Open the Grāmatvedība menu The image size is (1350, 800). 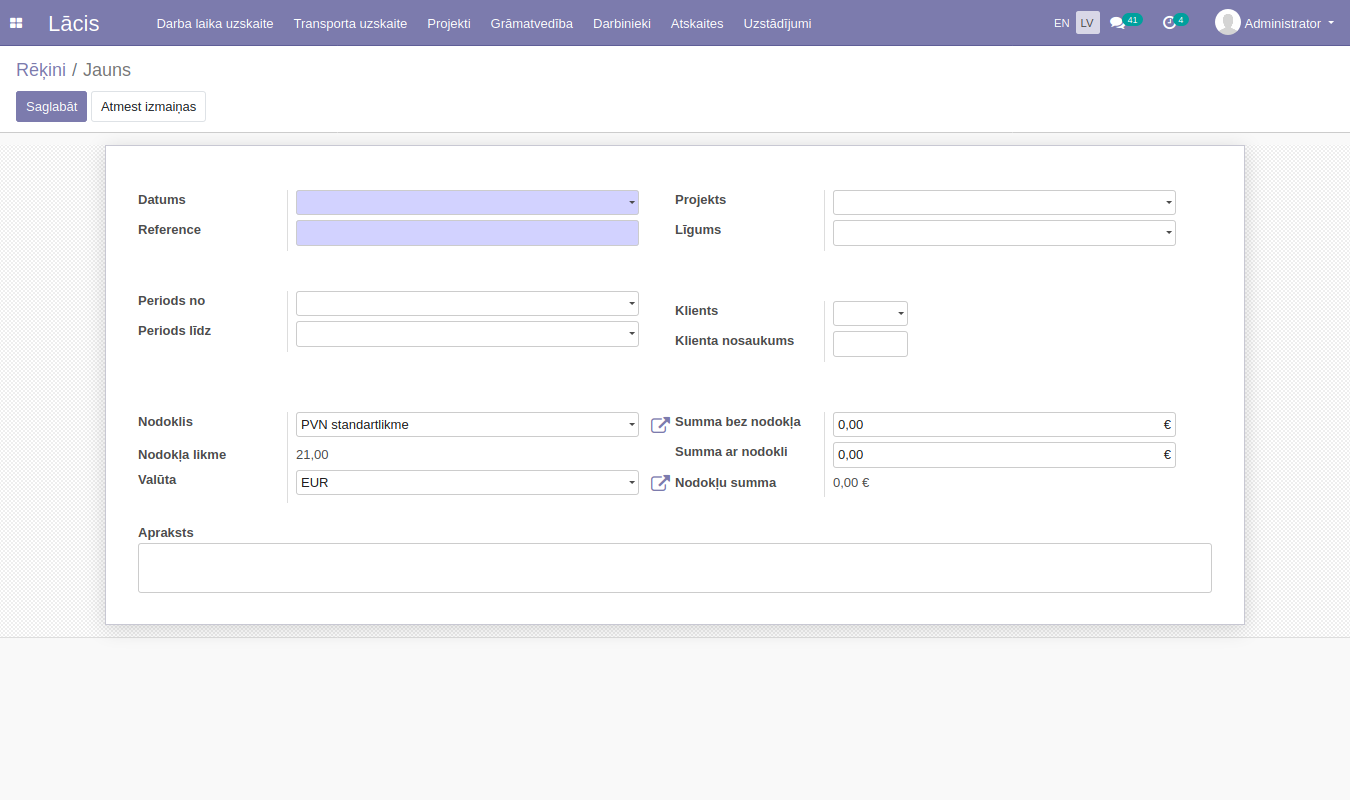(531, 23)
